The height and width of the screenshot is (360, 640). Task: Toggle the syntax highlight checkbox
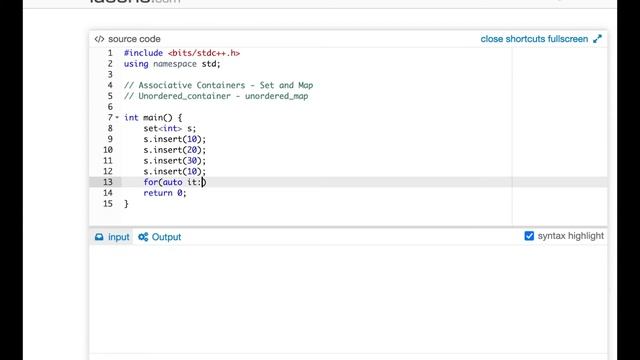pyautogui.click(x=529, y=236)
